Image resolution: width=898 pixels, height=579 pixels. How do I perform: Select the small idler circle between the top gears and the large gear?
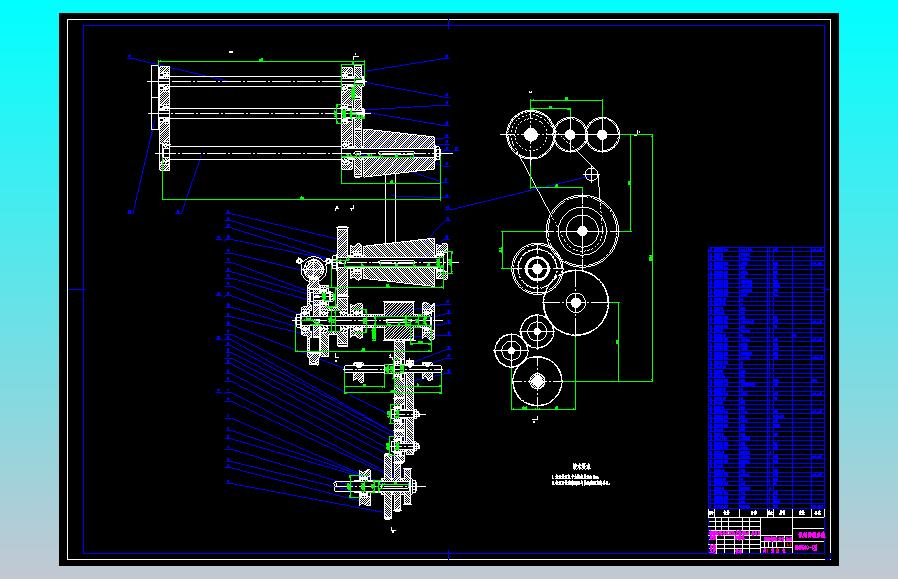tap(591, 174)
